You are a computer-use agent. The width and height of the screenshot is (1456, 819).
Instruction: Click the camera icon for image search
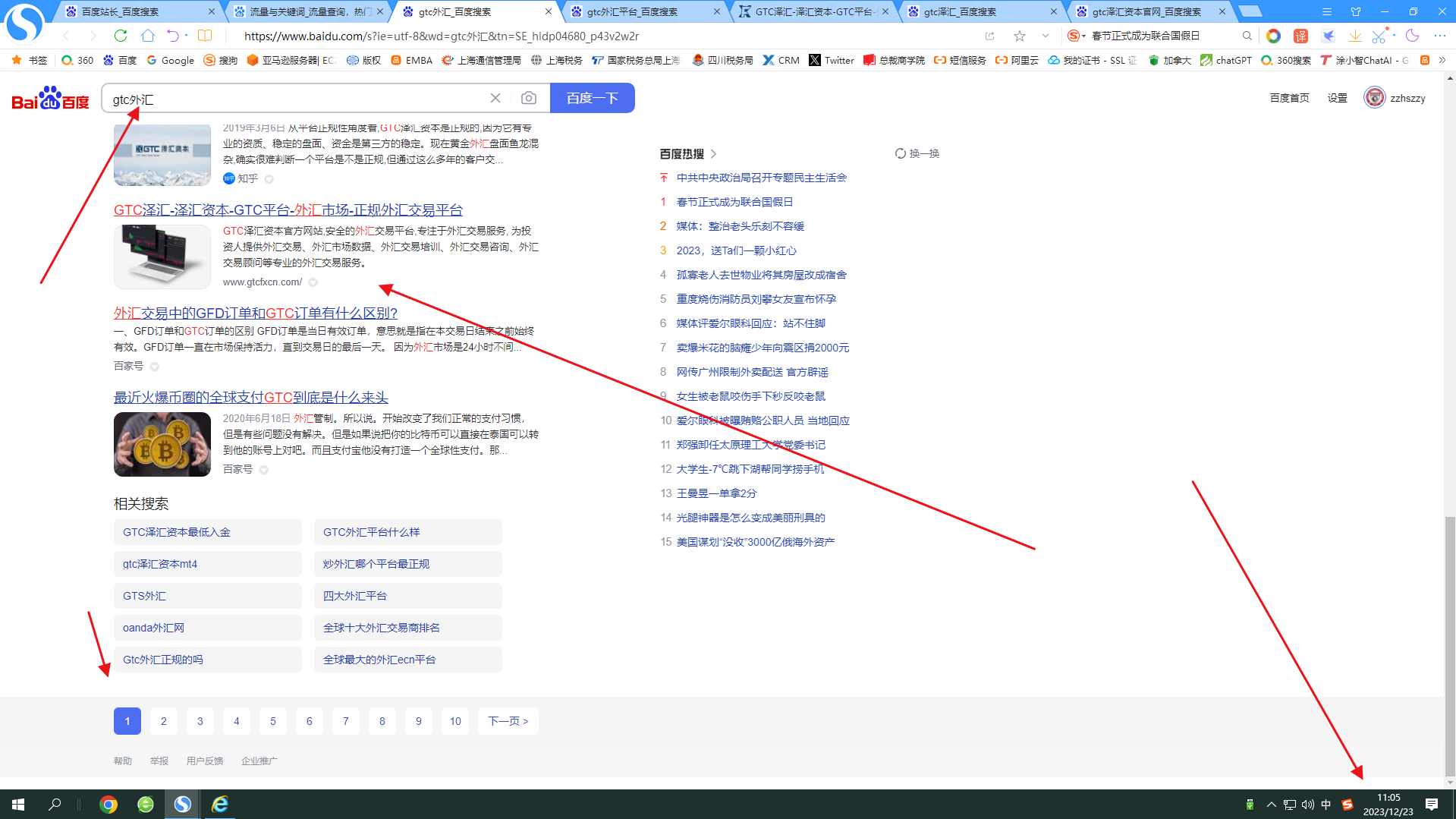pos(528,97)
